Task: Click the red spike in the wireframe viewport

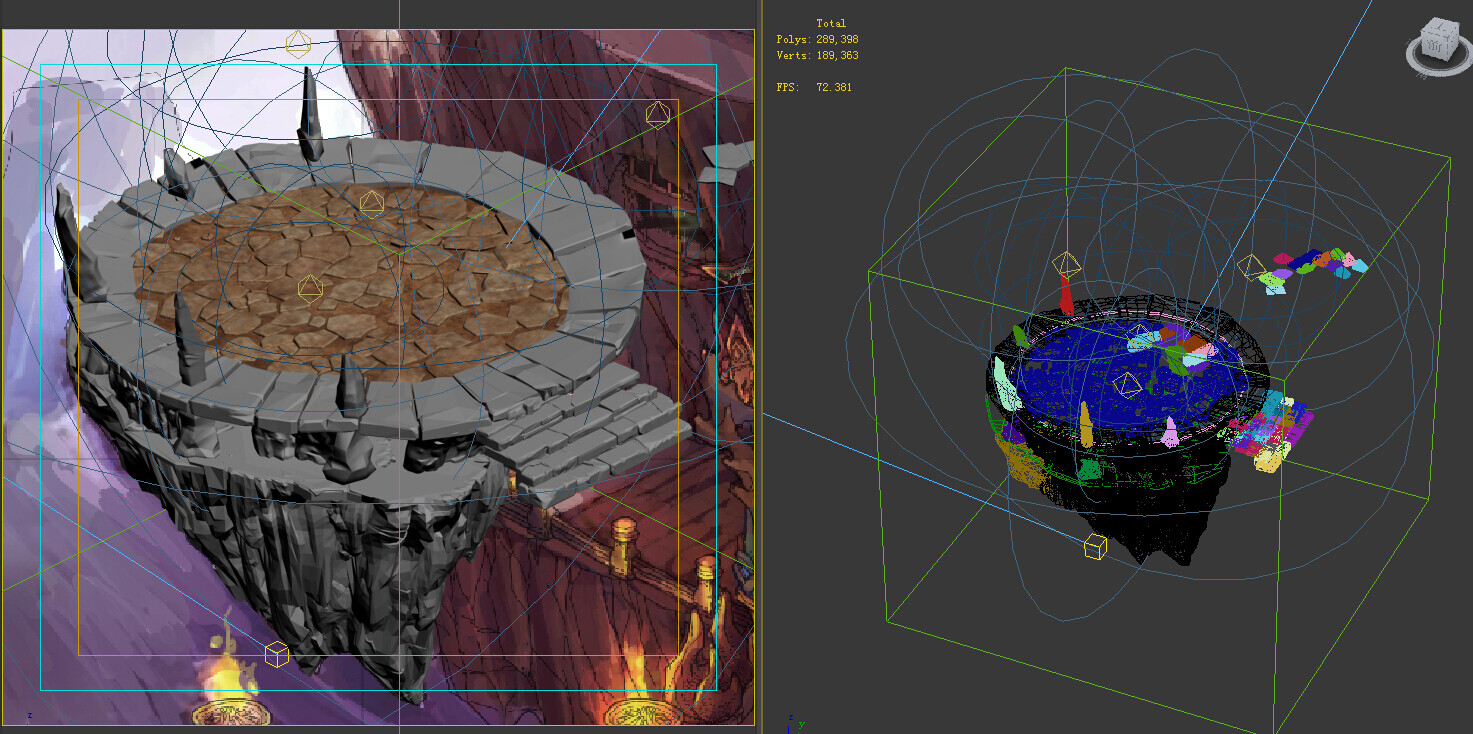Action: tap(1066, 296)
